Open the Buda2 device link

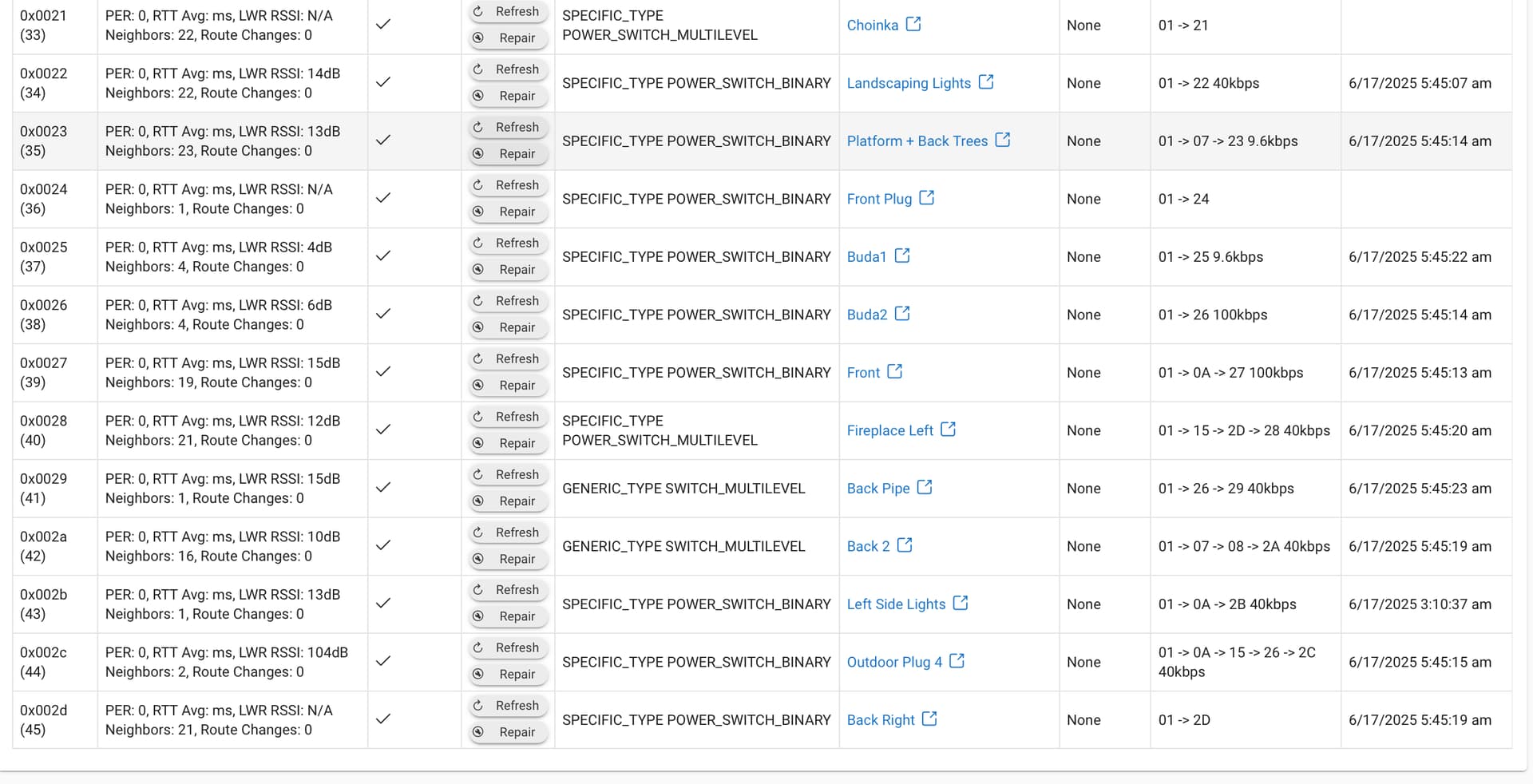[866, 315]
